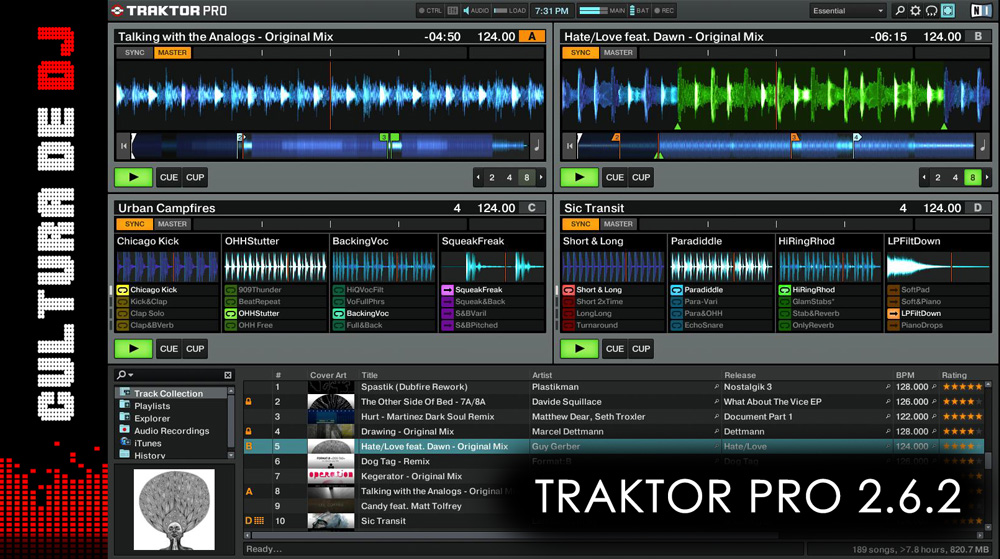Click the Short & Long loop icon
This screenshot has width=1000, height=559.
[x=569, y=290]
